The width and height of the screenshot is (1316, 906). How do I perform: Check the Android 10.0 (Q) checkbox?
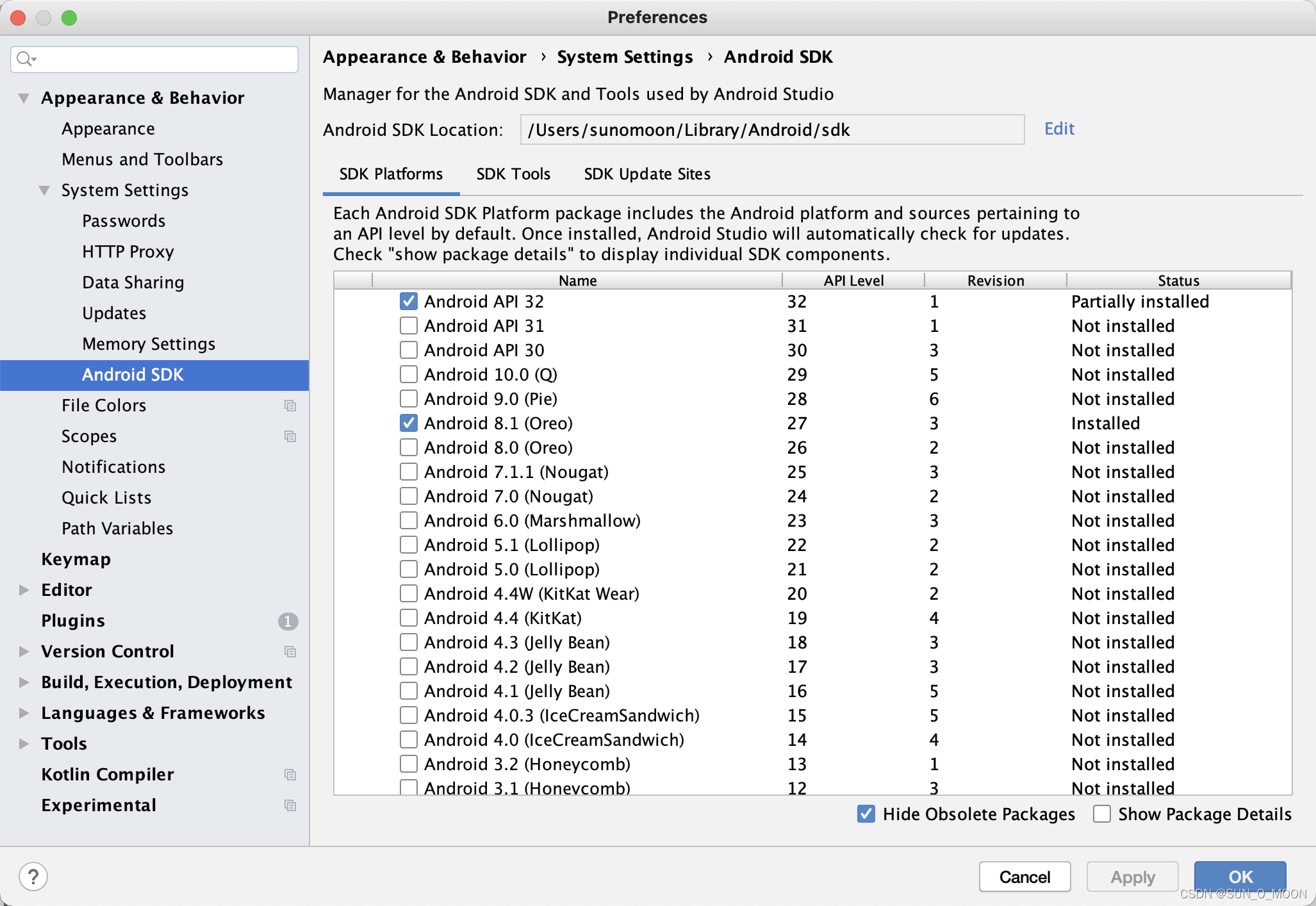pyautogui.click(x=408, y=374)
